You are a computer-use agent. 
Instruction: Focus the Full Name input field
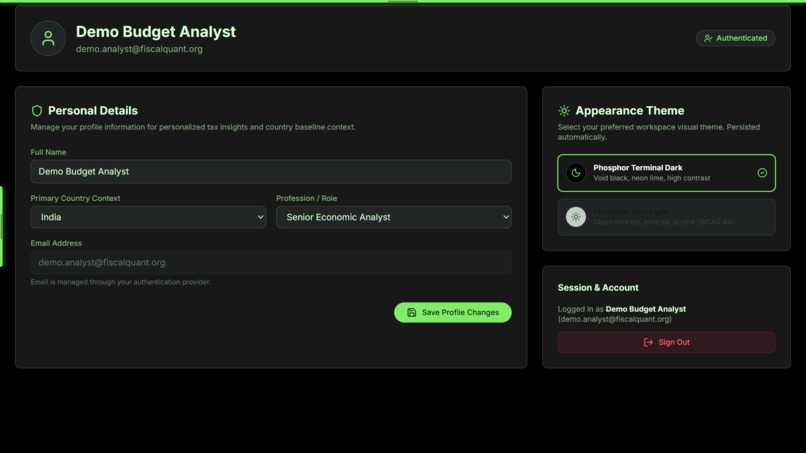pyautogui.click(x=271, y=171)
